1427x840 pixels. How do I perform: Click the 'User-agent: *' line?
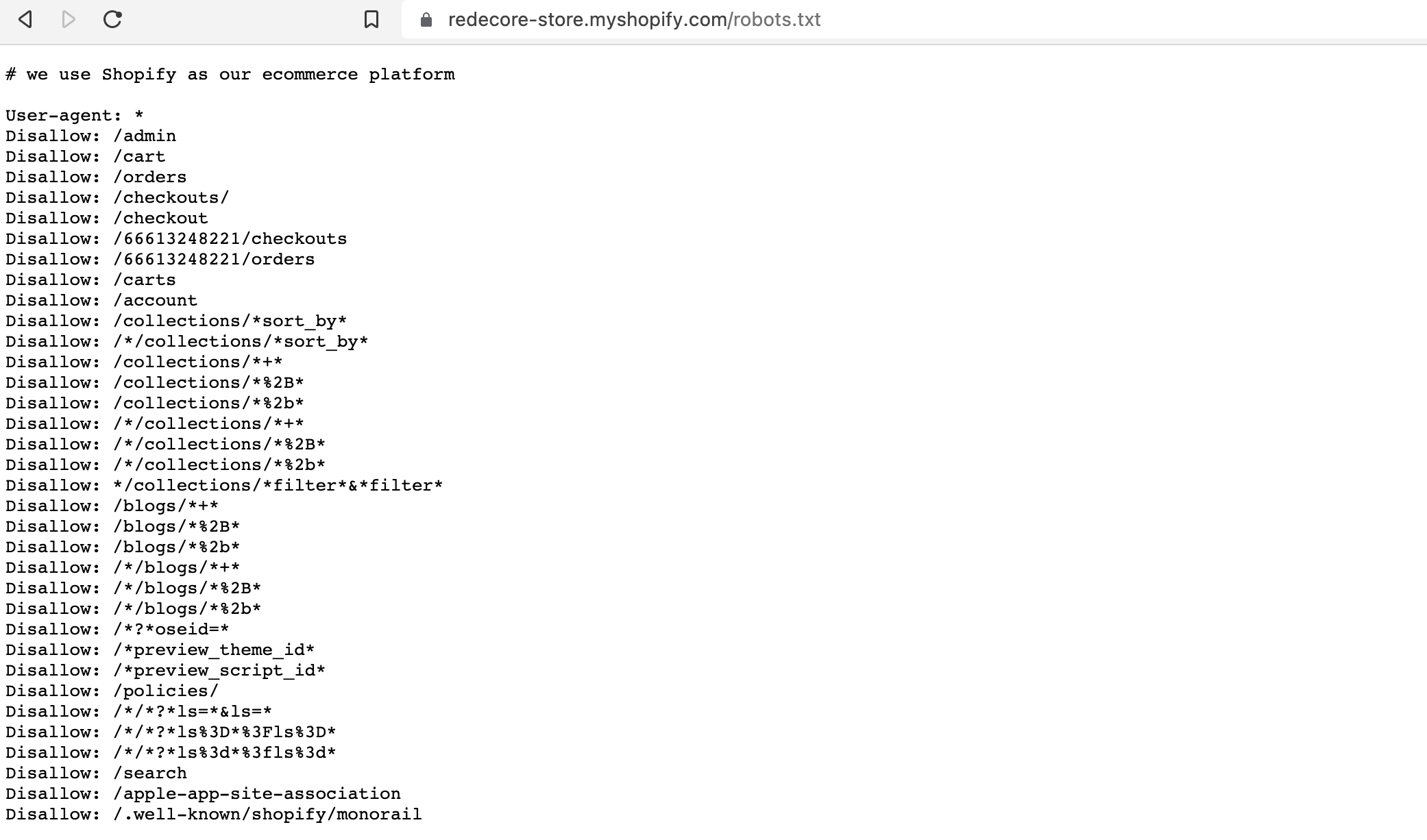(75, 115)
